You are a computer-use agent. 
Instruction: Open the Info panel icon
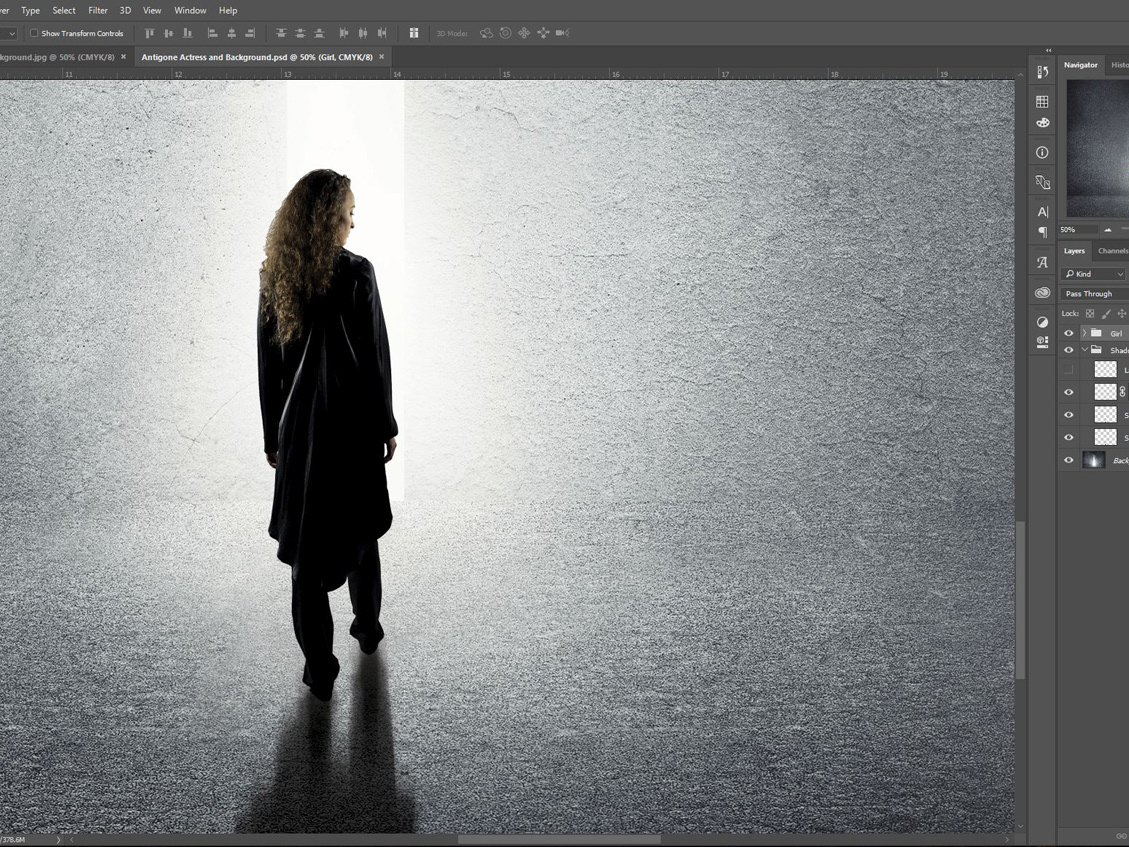pyautogui.click(x=1042, y=153)
